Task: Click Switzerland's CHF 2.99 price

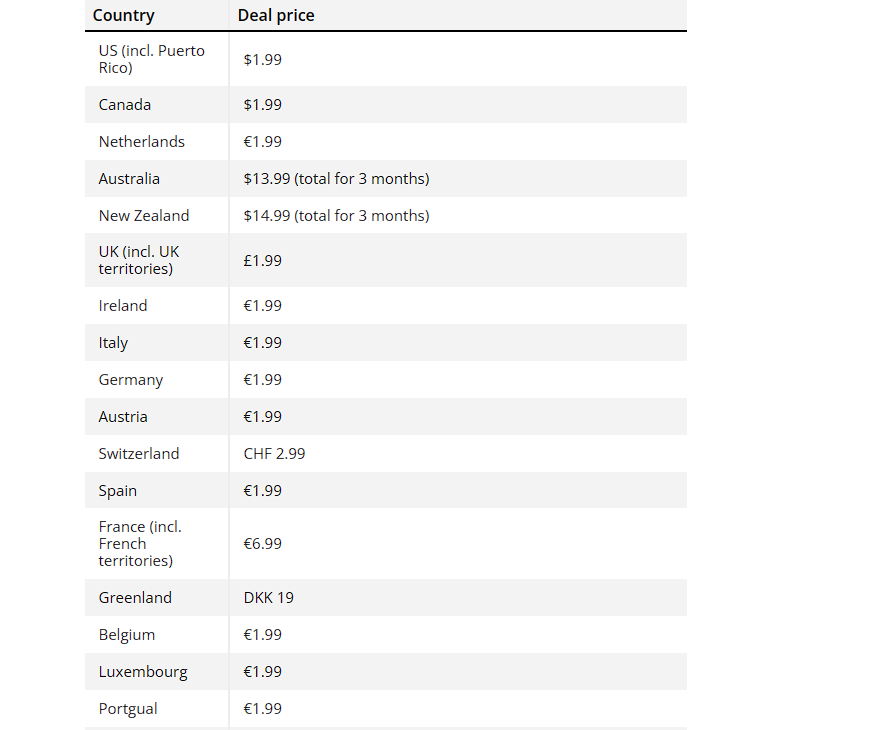Action: coord(274,454)
